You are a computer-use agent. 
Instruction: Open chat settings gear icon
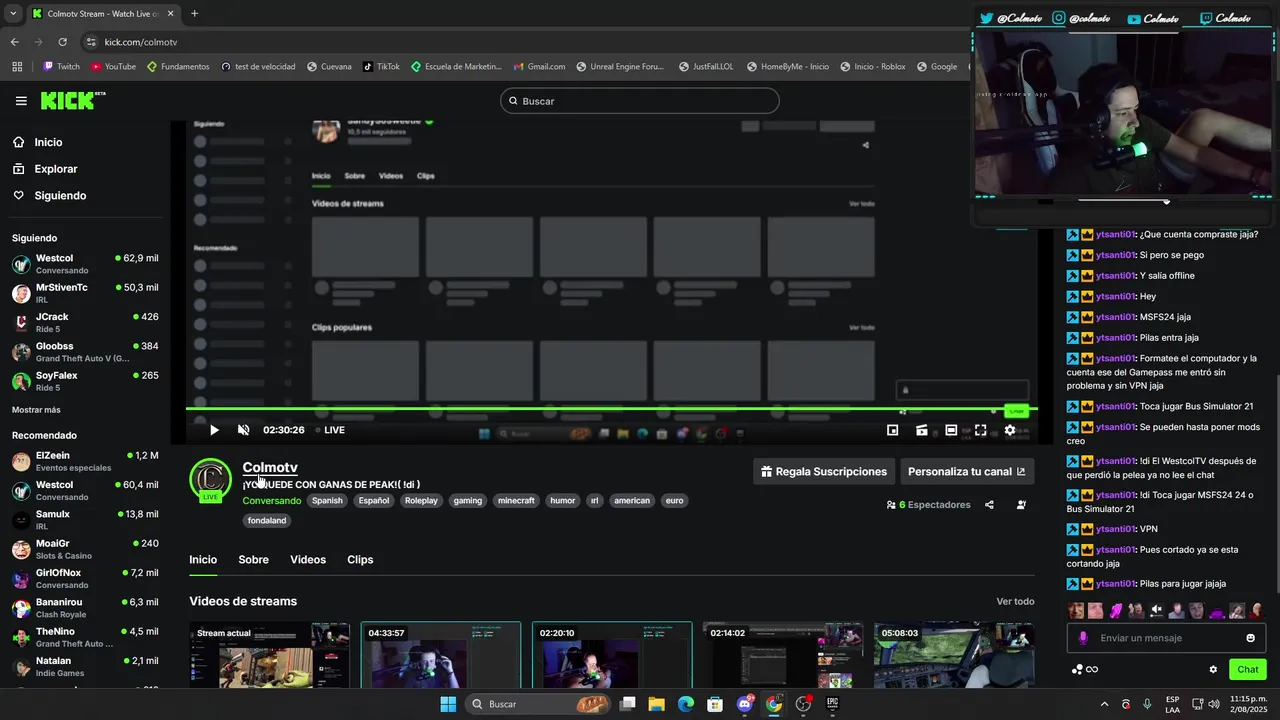pos(1213,670)
